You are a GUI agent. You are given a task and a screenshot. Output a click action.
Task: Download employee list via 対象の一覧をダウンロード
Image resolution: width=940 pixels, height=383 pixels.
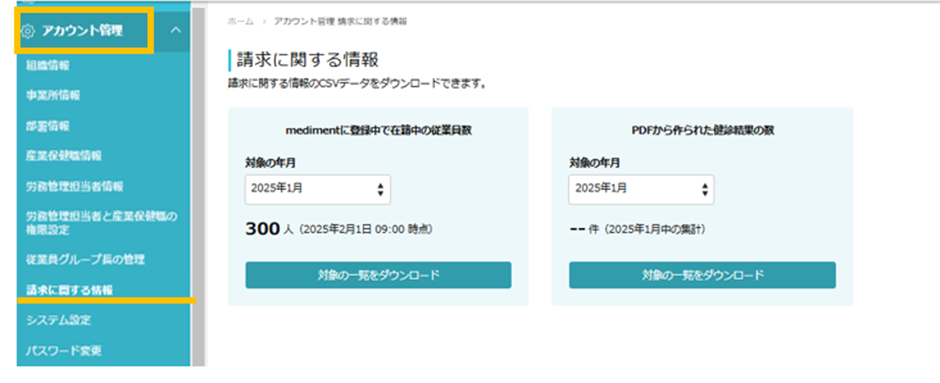[378, 275]
